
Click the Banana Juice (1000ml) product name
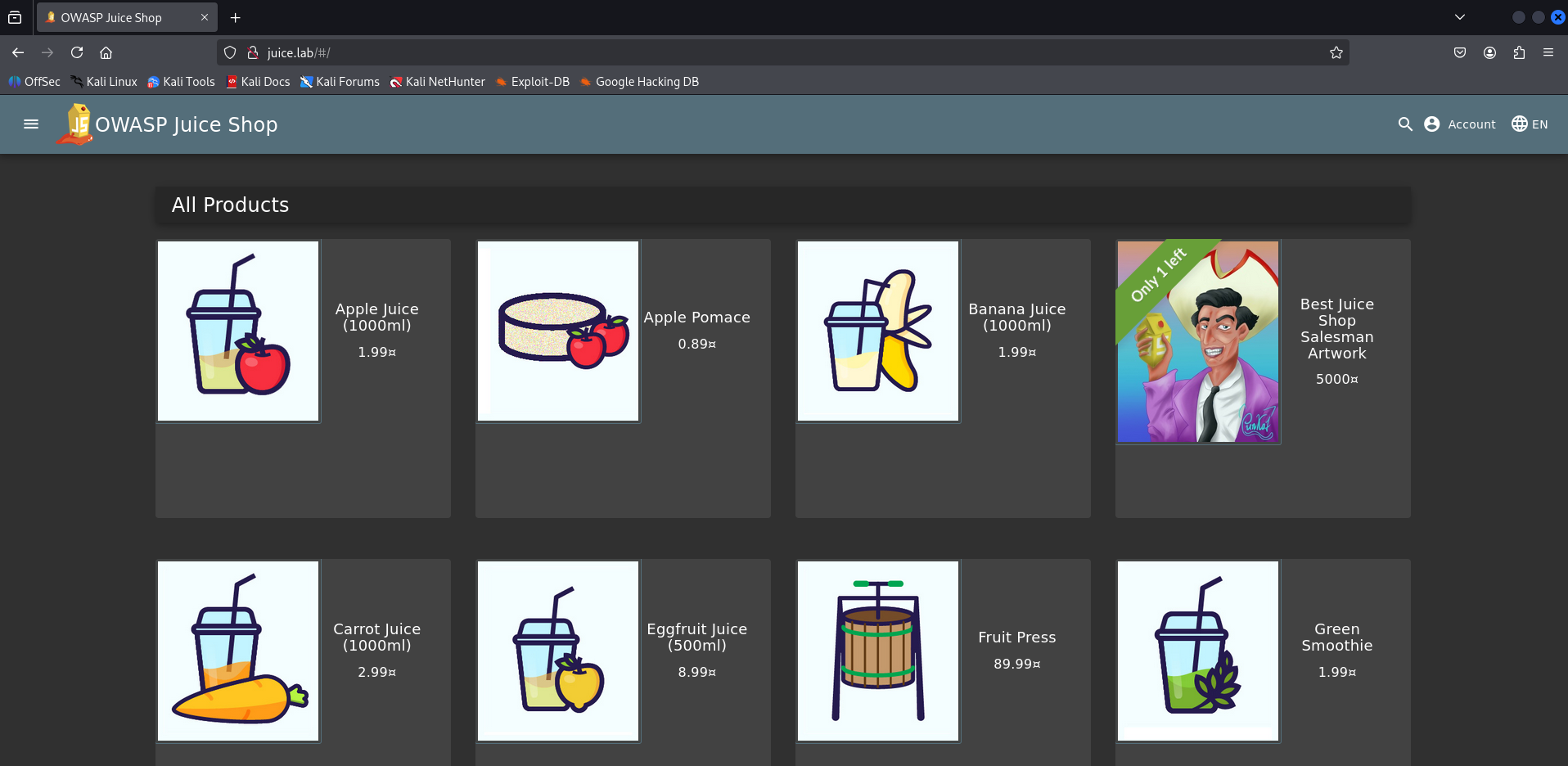point(1016,317)
